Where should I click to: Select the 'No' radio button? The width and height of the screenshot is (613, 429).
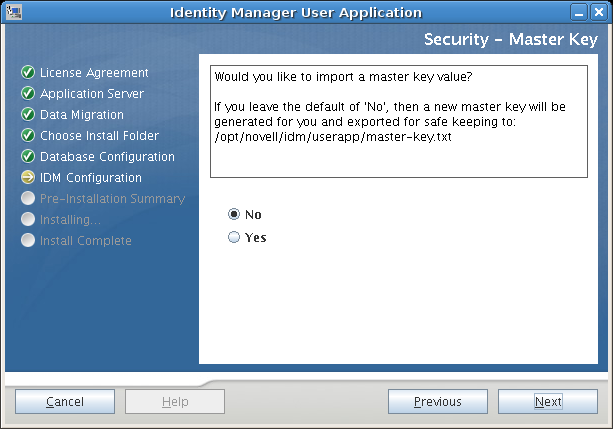(x=235, y=214)
